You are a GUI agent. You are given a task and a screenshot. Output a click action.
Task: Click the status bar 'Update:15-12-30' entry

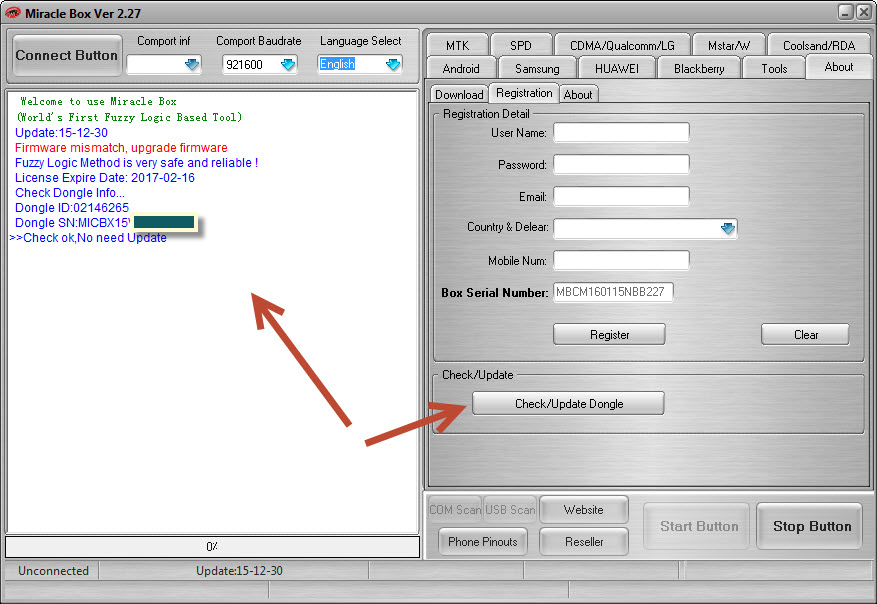(239, 570)
